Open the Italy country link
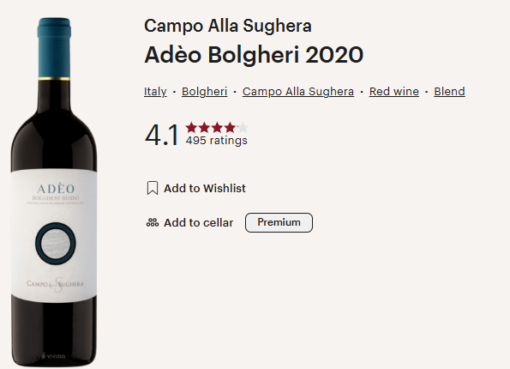 tap(155, 91)
